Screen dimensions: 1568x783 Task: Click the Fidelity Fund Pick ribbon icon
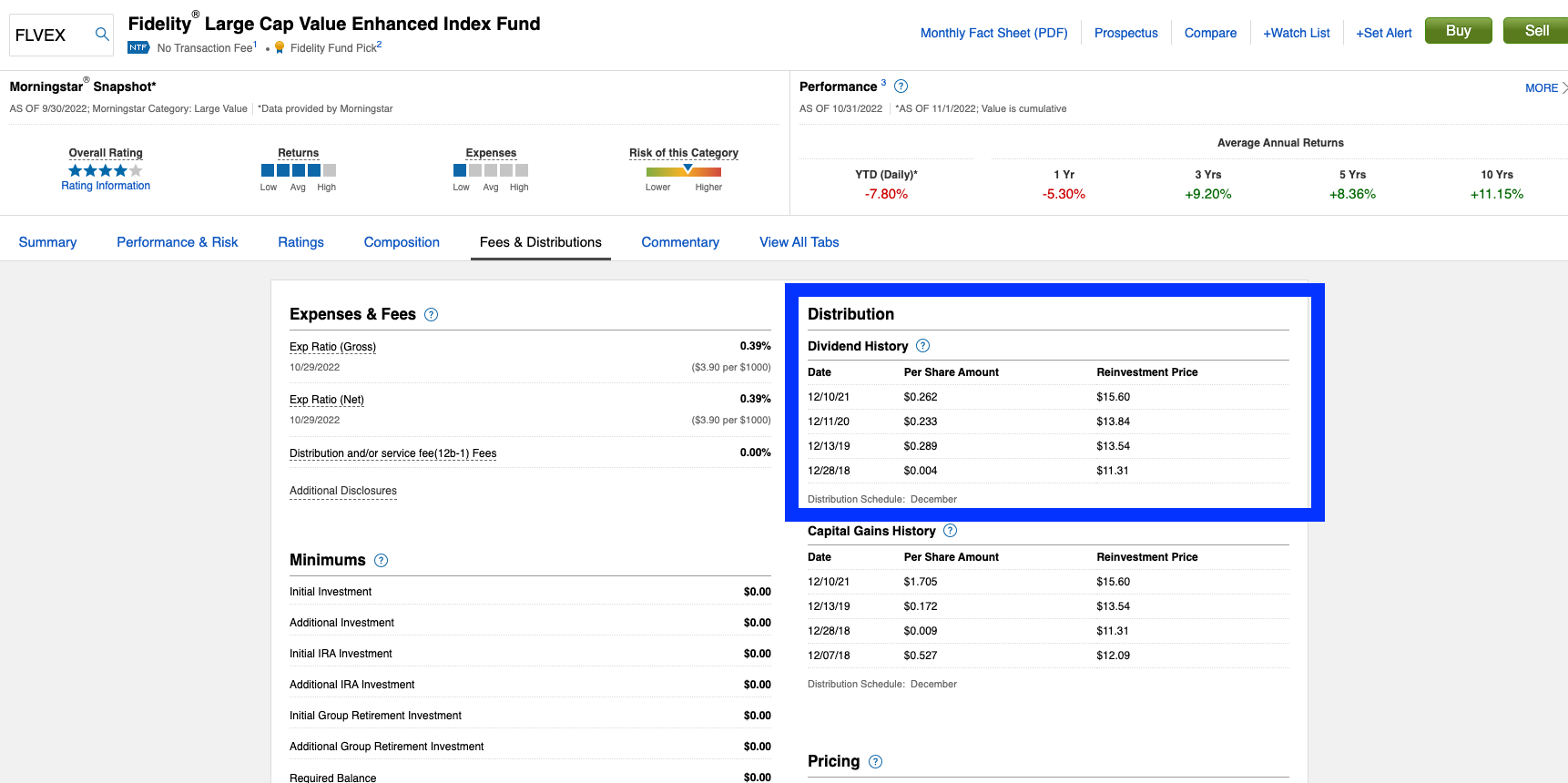point(280,47)
